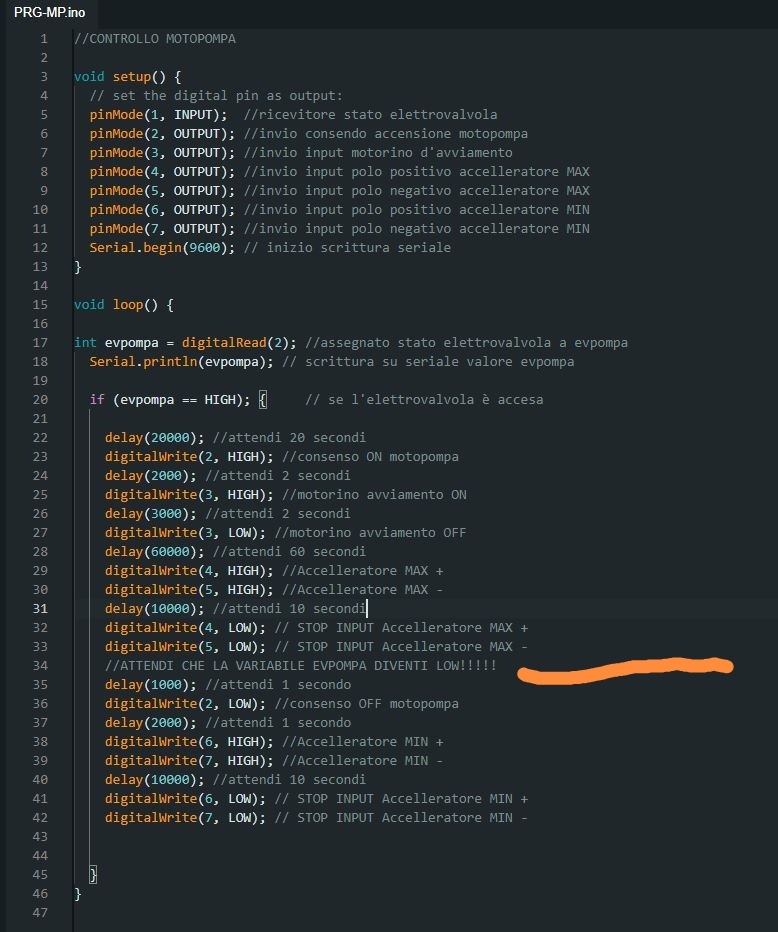Click digitalWrite(4, HIGH) statement
The height and width of the screenshot is (932, 778).
189,571
